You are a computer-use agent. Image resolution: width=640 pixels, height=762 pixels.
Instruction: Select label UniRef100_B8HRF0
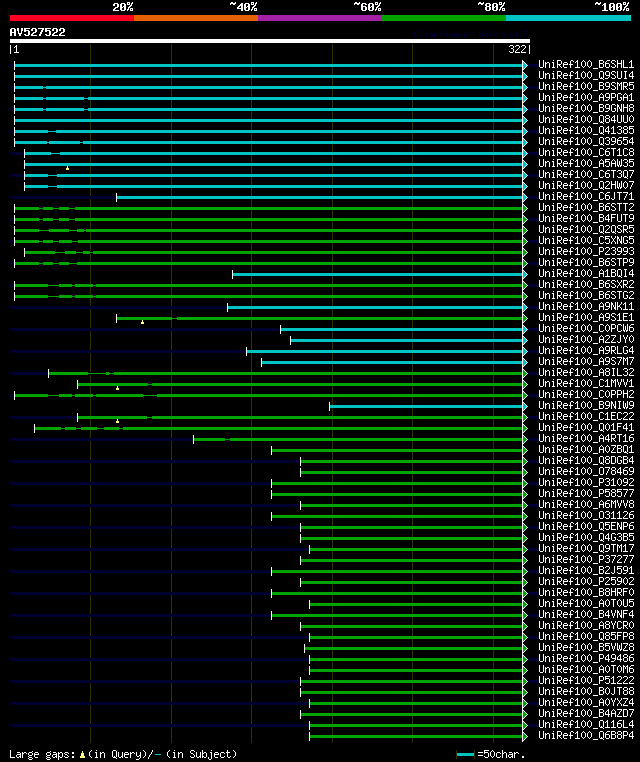click(586, 592)
